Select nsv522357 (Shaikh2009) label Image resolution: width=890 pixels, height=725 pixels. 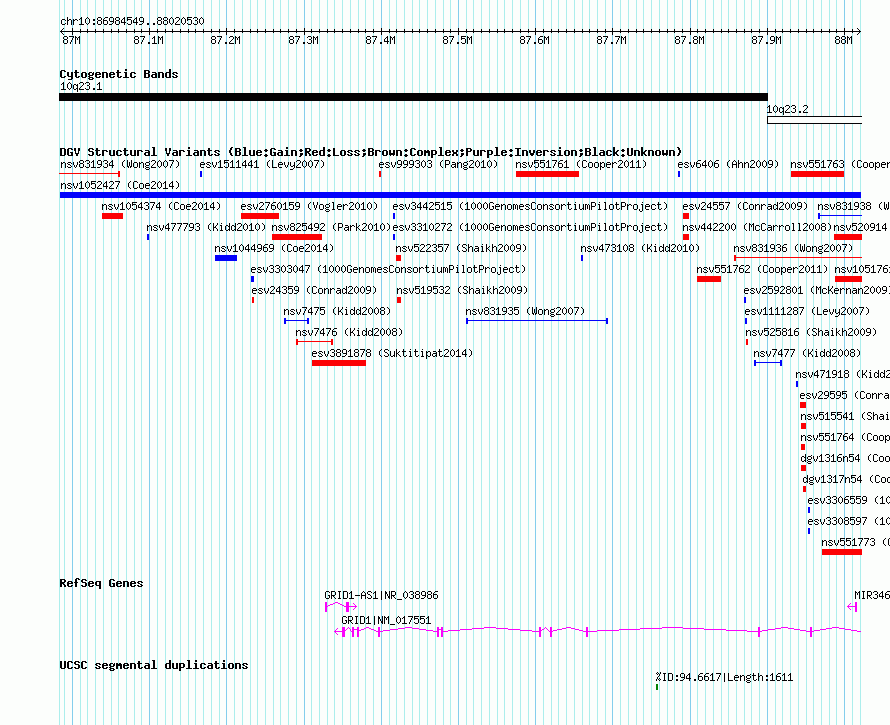(x=461, y=248)
